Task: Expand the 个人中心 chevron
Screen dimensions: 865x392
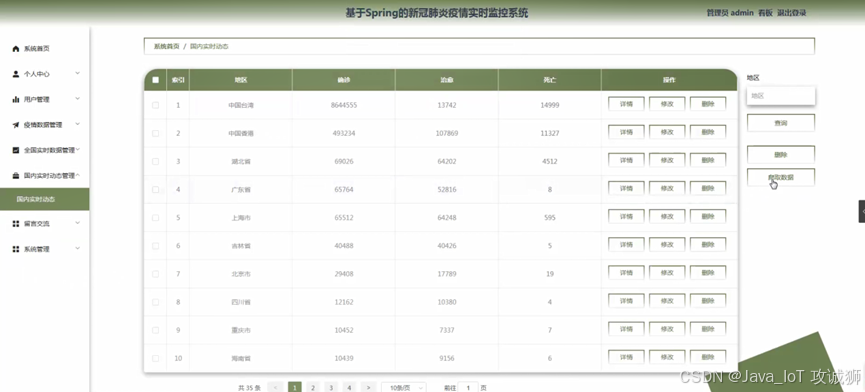Action: (x=78, y=73)
